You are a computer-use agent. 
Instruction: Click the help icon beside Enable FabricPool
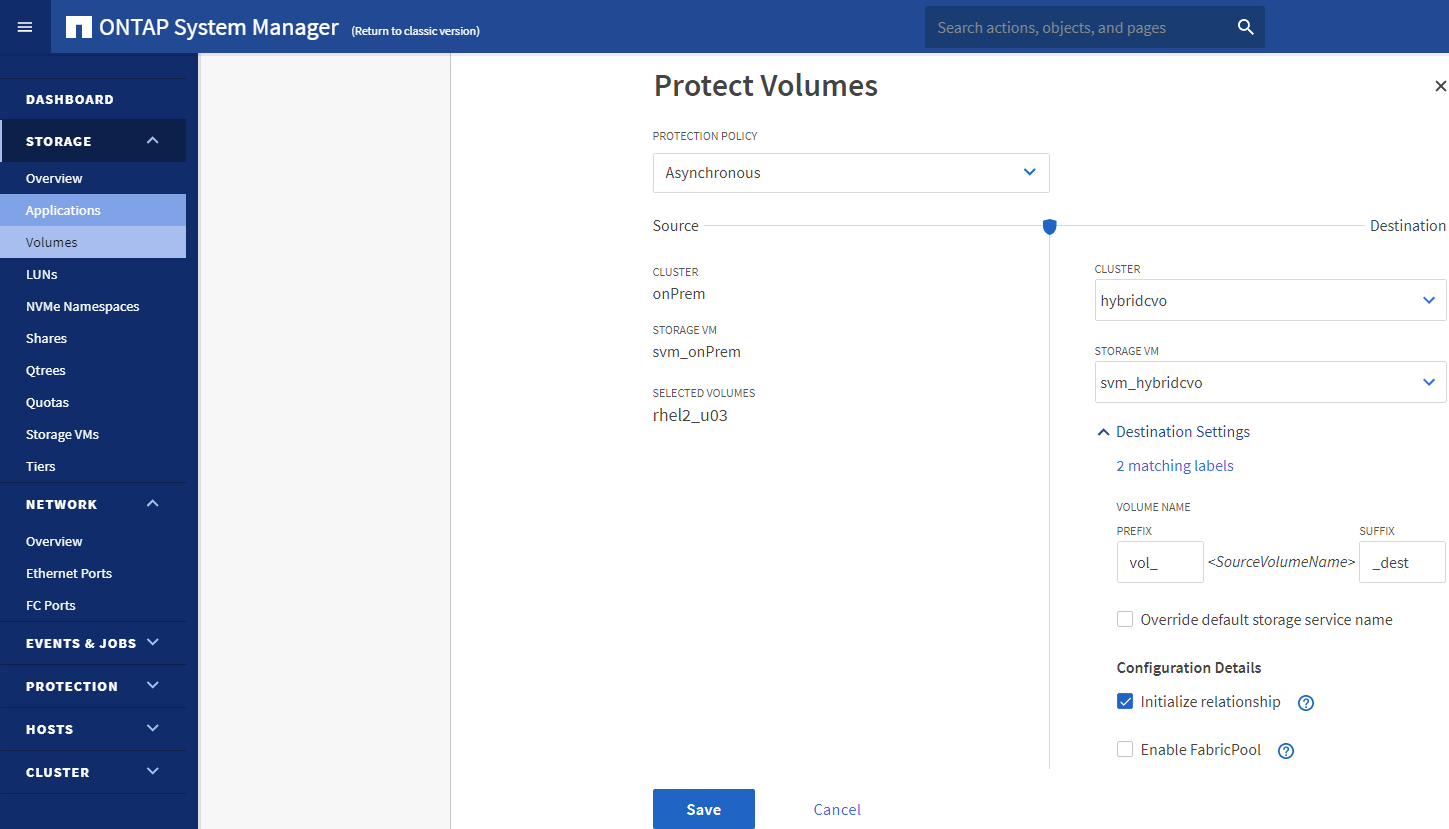tap(1286, 751)
